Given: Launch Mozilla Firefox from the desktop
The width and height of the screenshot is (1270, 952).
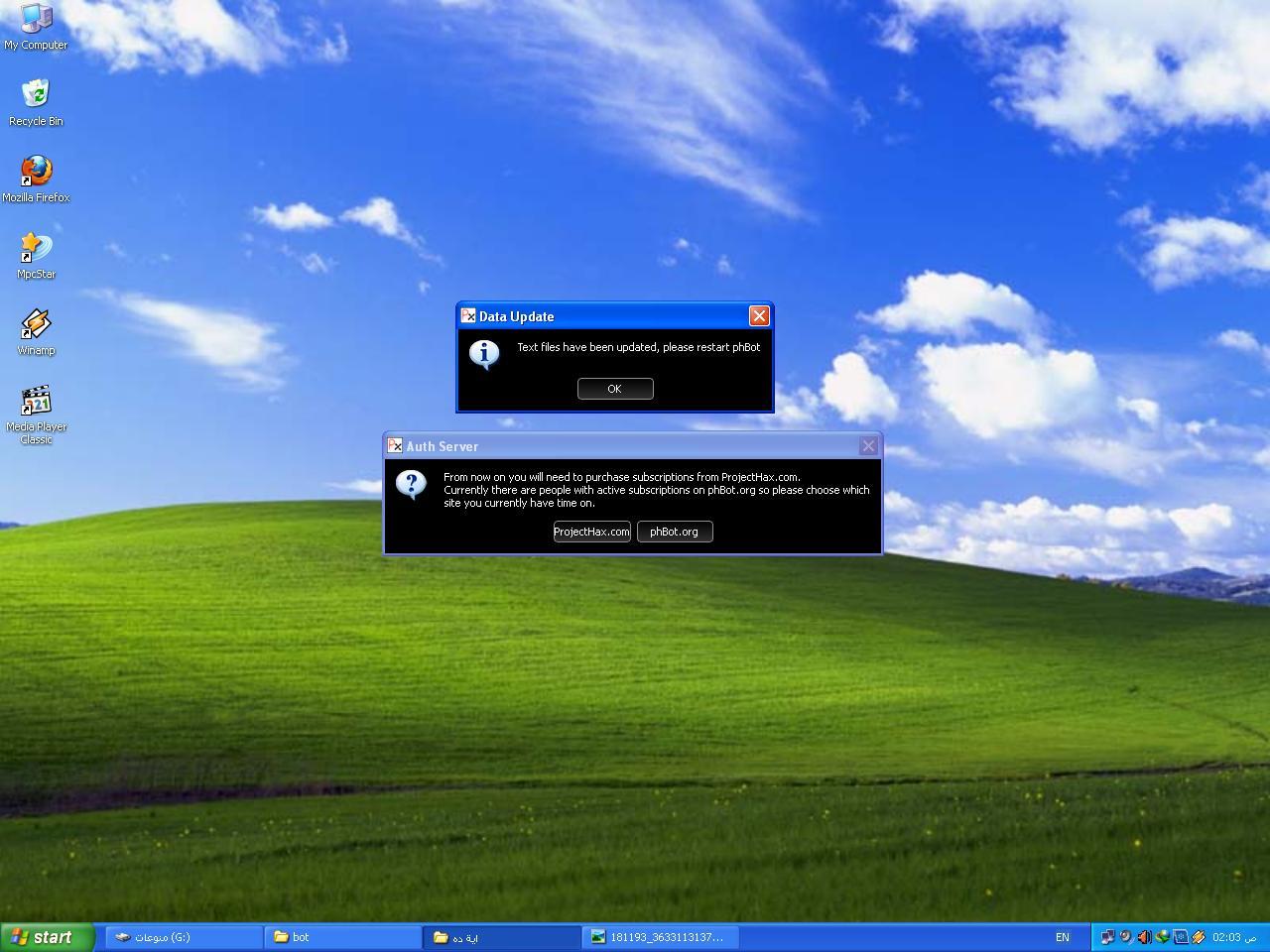Looking at the screenshot, I should tap(36, 179).
